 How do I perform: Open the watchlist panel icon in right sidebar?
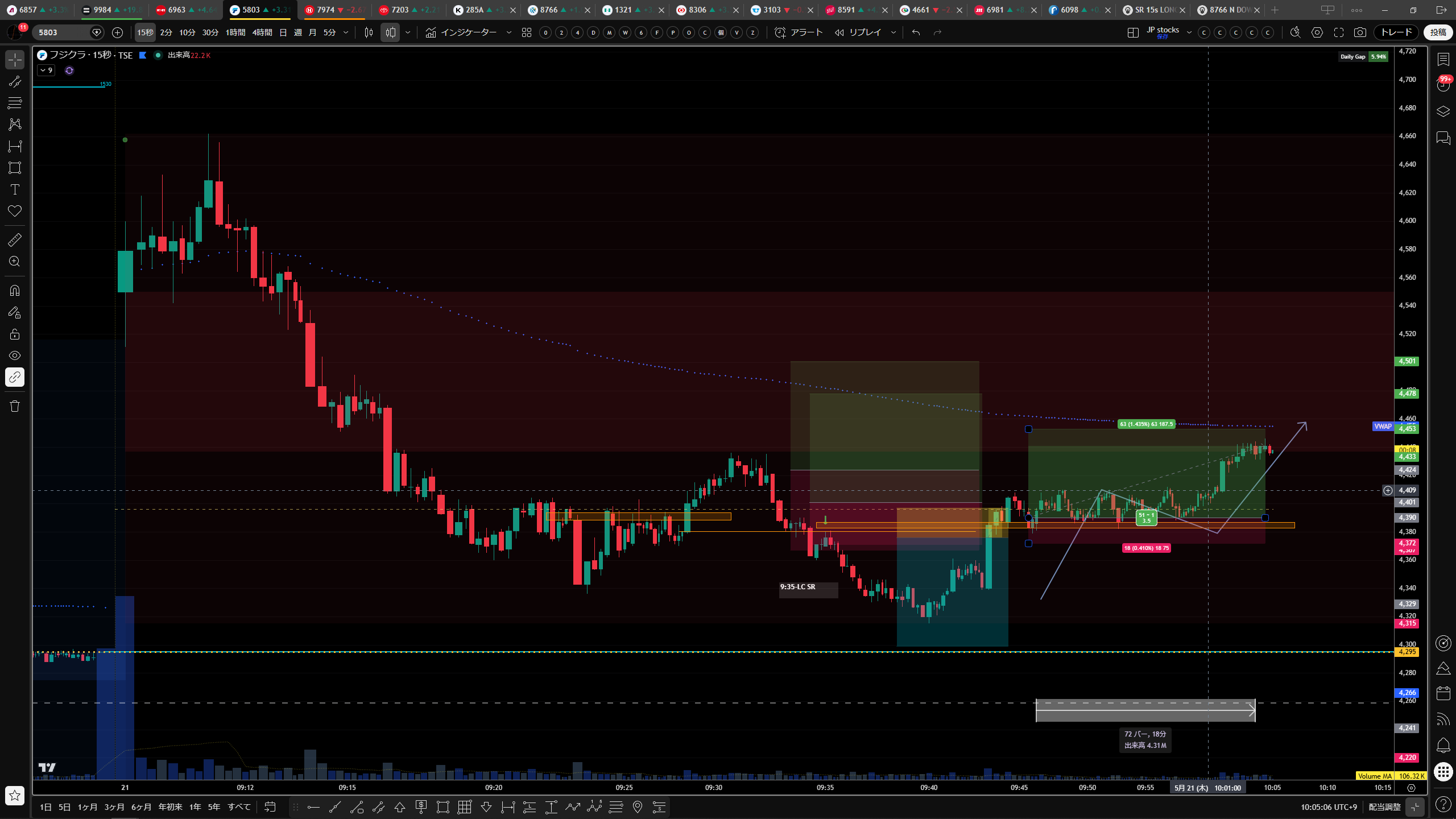[x=1443, y=60]
